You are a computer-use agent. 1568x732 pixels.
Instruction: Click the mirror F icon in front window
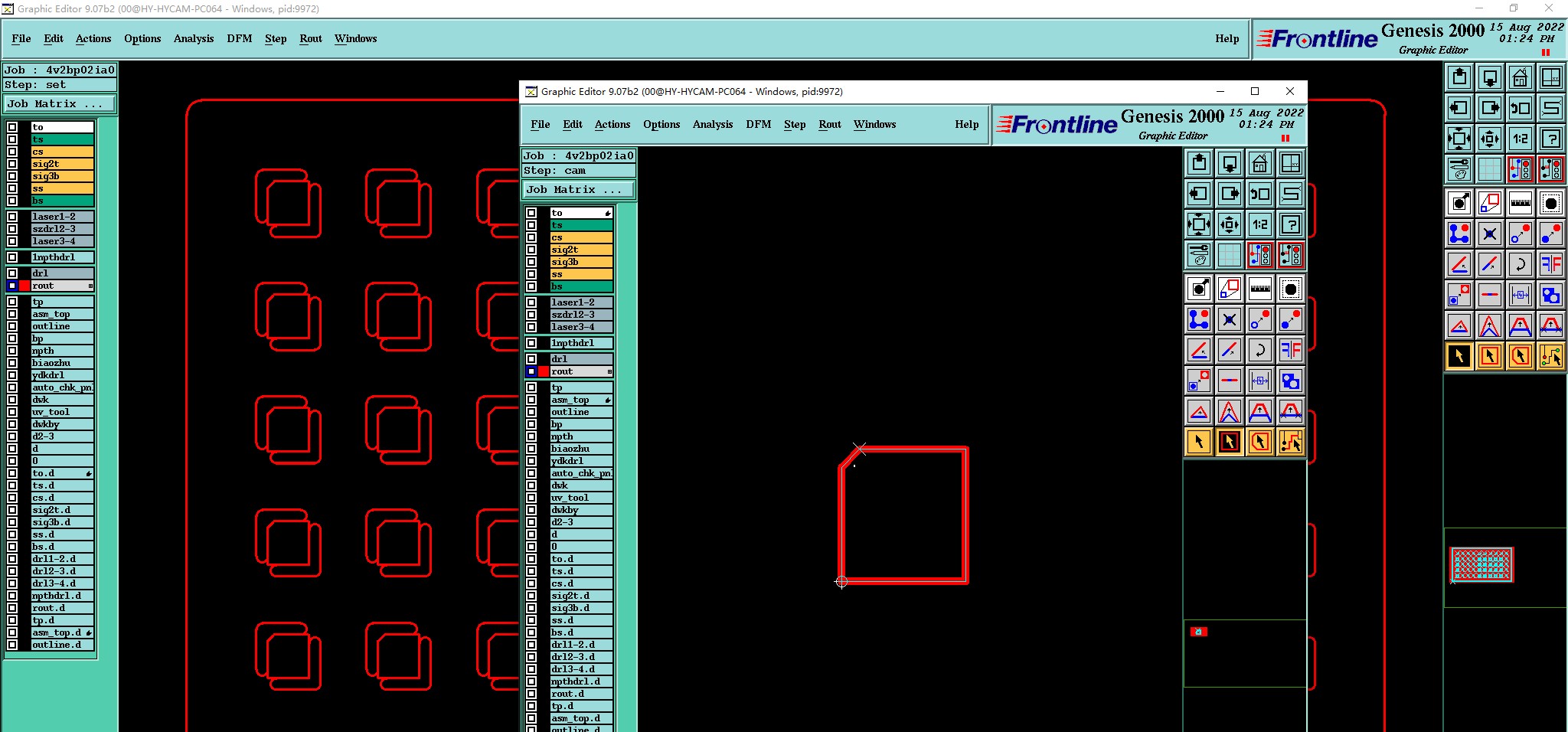click(x=1291, y=350)
